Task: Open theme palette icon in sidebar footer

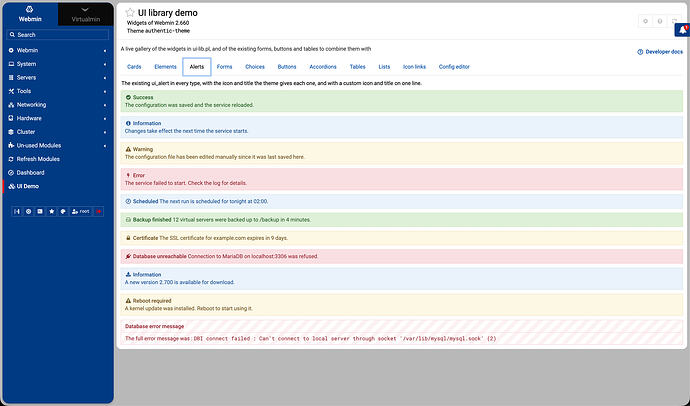Action: [x=63, y=212]
